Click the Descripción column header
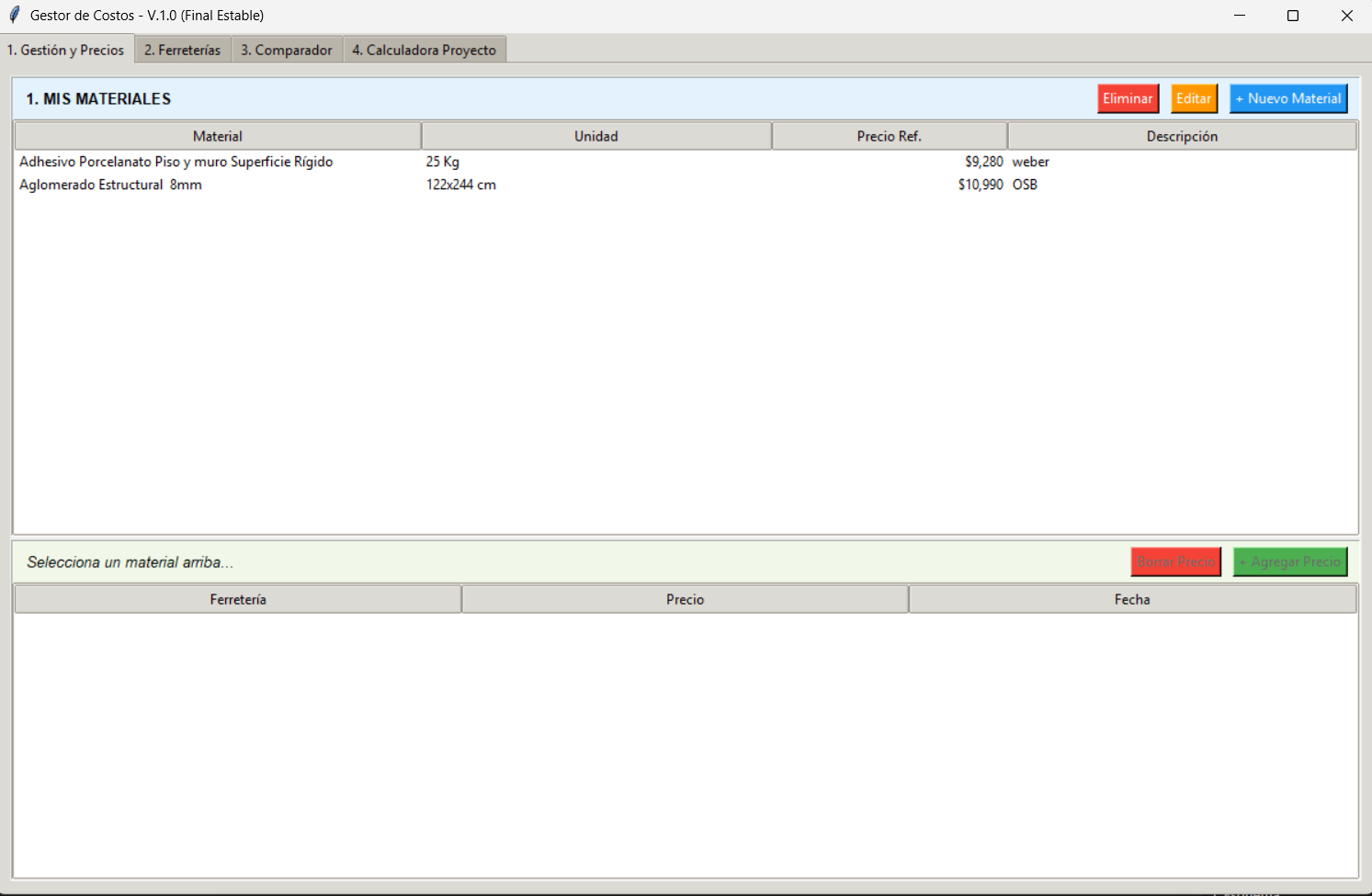Image resolution: width=1372 pixels, height=896 pixels. 1181,136
